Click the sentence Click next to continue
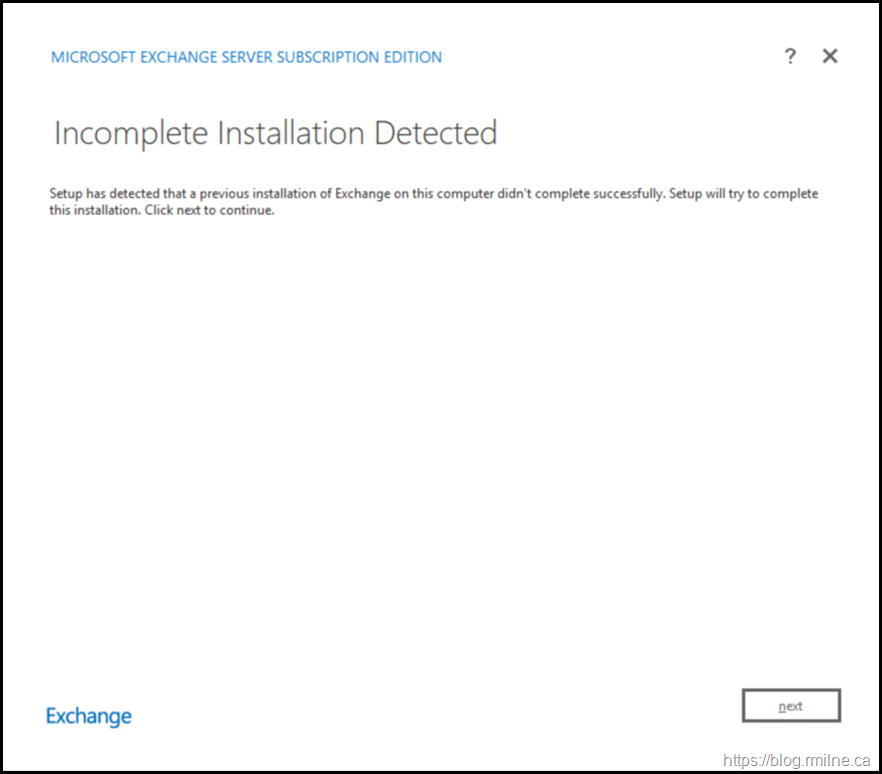The width and height of the screenshot is (882, 774). 209,211
